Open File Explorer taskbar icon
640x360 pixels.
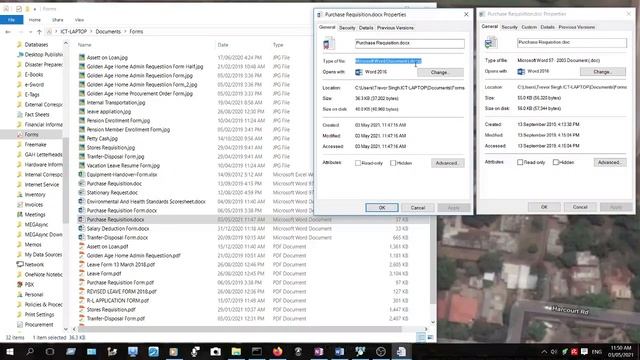[x=236, y=351]
